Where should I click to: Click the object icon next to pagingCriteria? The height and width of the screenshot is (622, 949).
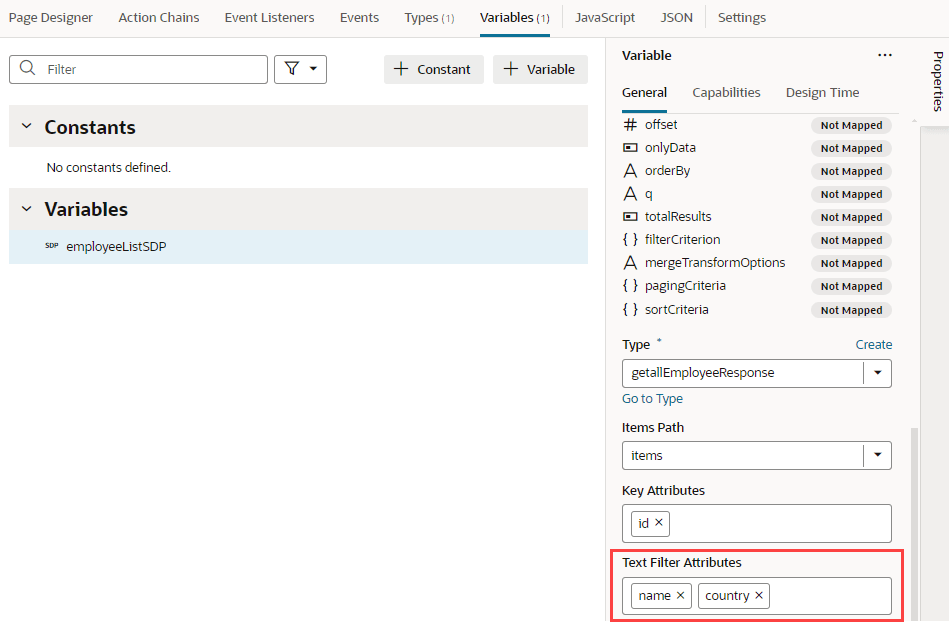pos(630,286)
